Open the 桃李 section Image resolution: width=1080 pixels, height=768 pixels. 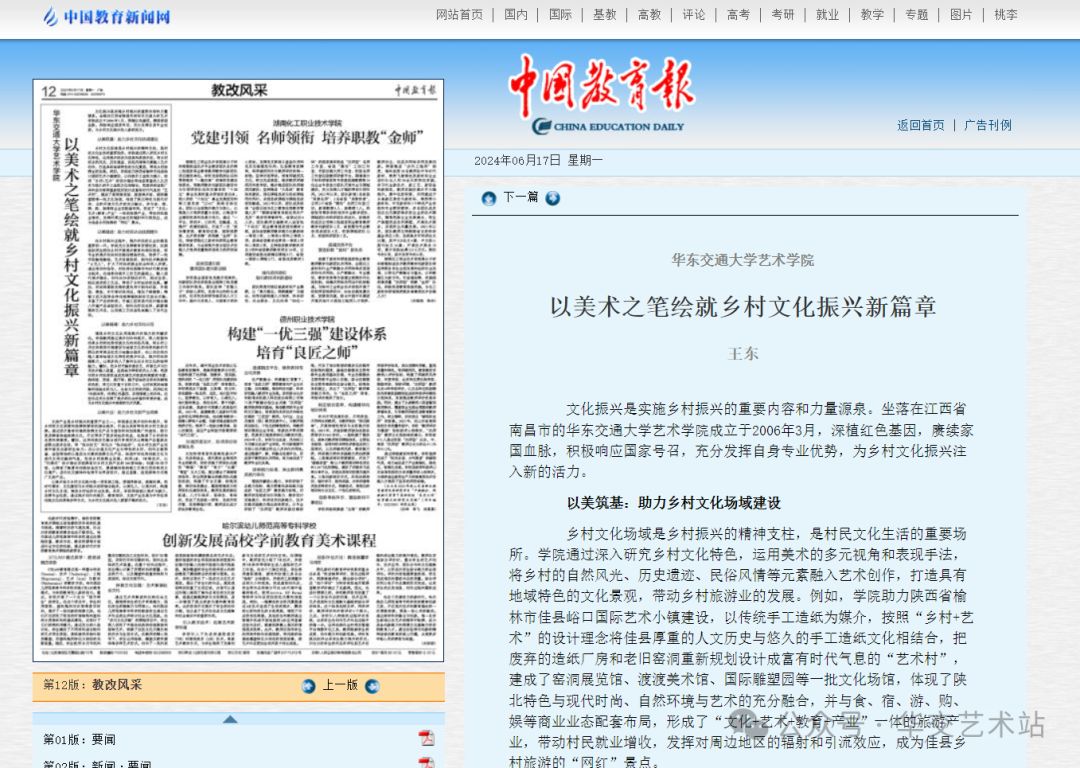tap(1006, 14)
